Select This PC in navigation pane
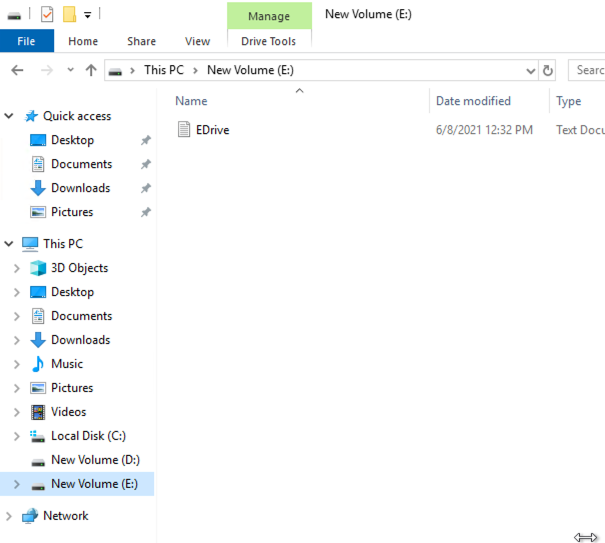The height and width of the screenshot is (543, 605). [x=63, y=244]
